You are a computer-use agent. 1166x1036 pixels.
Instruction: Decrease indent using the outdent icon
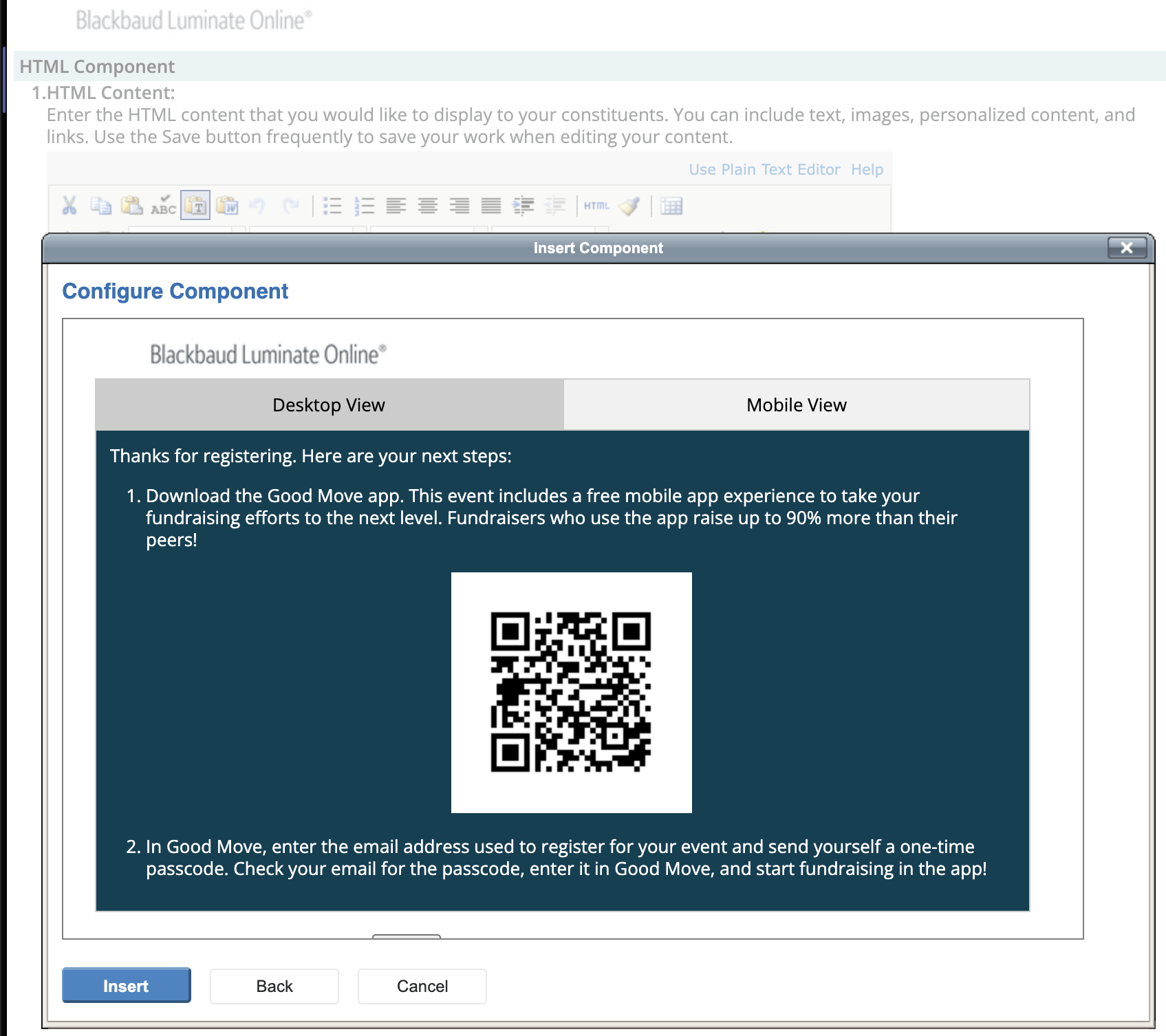click(x=555, y=206)
